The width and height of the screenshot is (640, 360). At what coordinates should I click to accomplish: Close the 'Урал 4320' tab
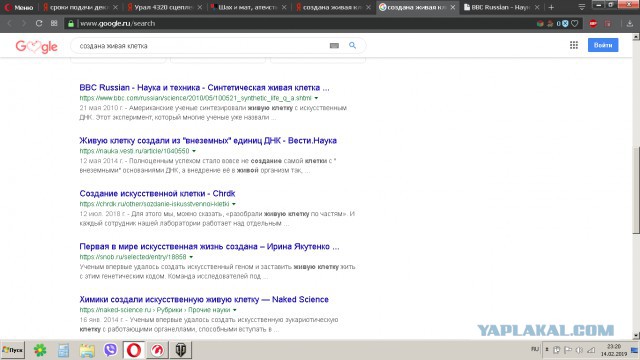(200, 7)
